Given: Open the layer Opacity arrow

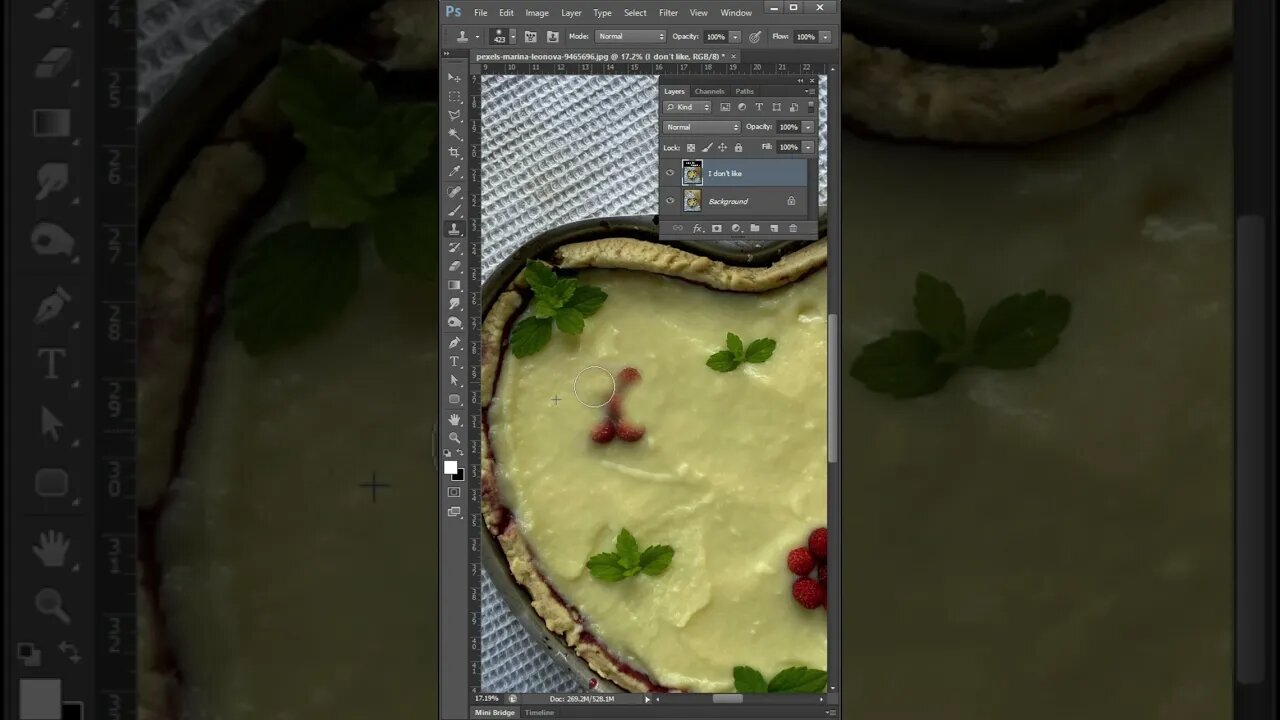Looking at the screenshot, I should tap(808, 127).
